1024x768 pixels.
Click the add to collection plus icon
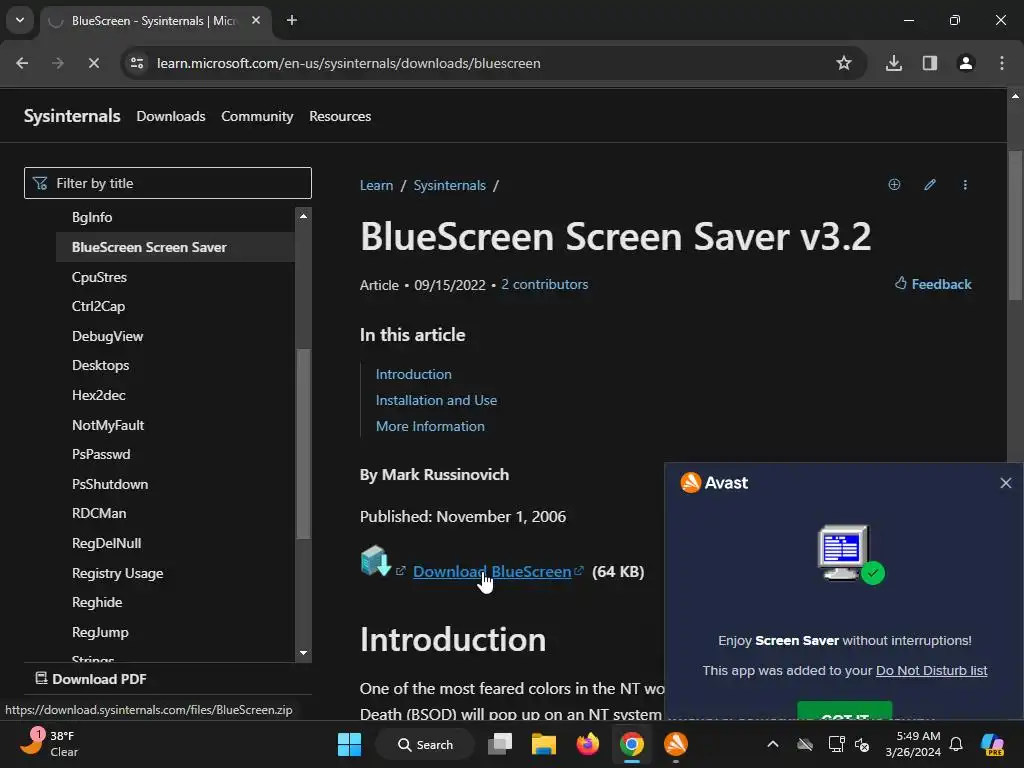[894, 185]
